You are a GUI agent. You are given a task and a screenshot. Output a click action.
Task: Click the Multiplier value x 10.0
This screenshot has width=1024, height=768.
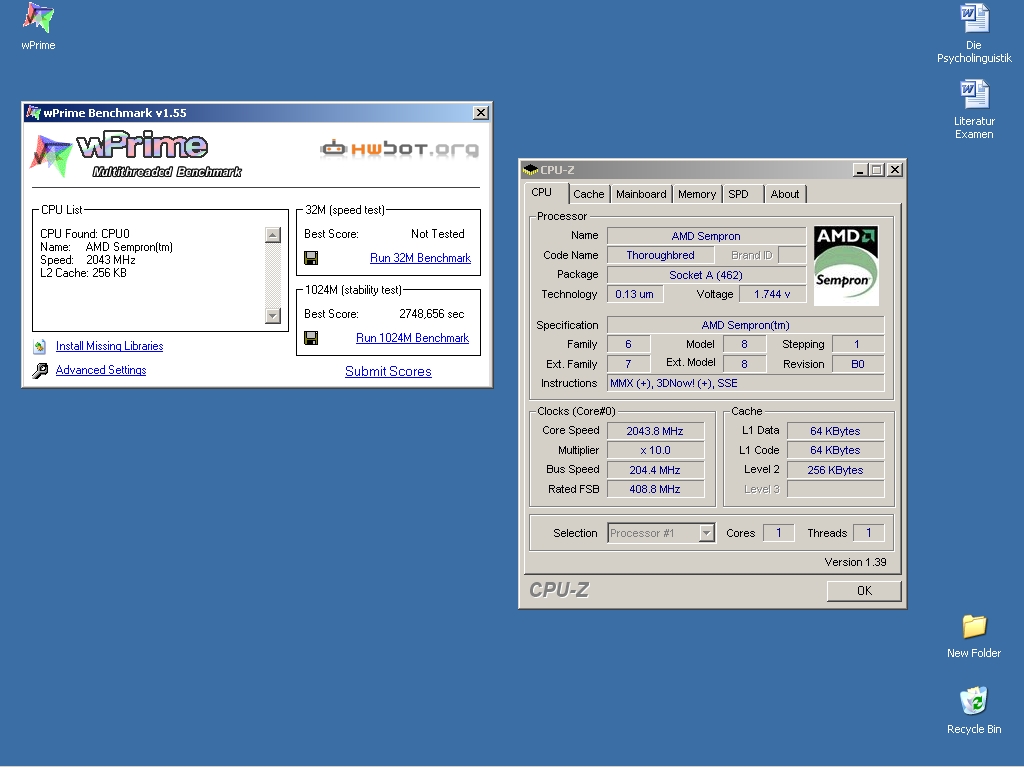pyautogui.click(x=655, y=450)
